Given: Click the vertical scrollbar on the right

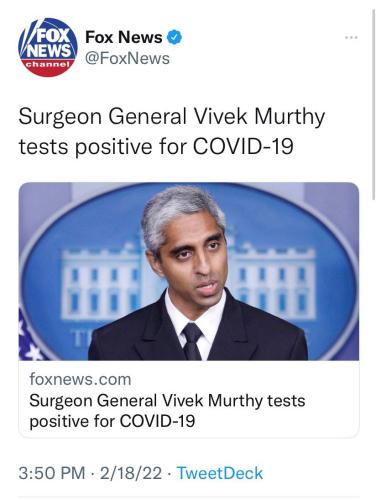Looking at the screenshot, I should (373, 105).
